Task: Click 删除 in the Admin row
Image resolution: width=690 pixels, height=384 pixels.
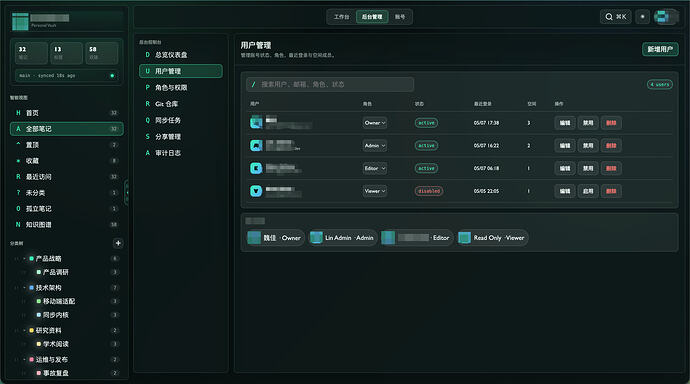Action: (611, 146)
